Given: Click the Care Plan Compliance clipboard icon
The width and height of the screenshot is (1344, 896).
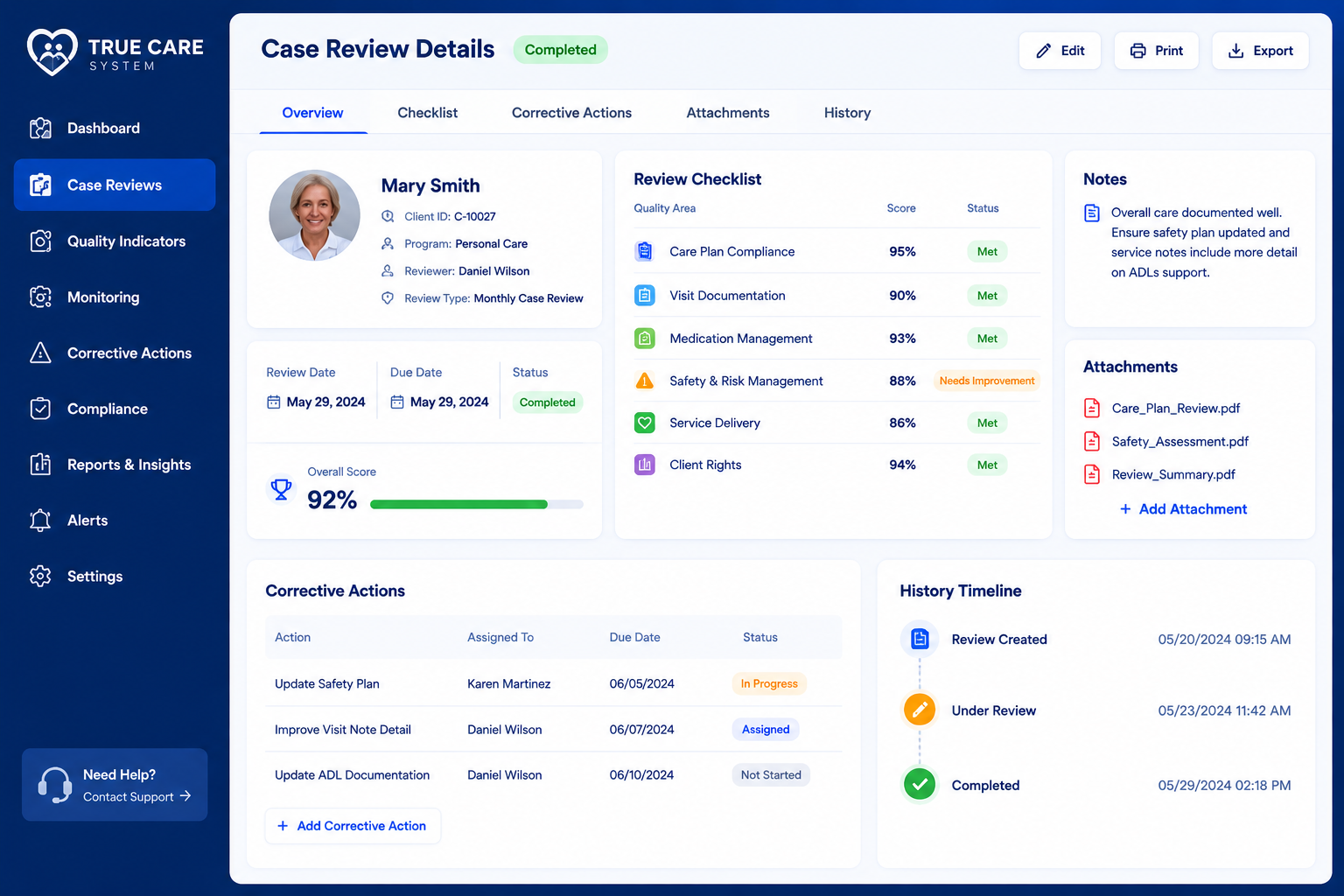Looking at the screenshot, I should click(645, 251).
